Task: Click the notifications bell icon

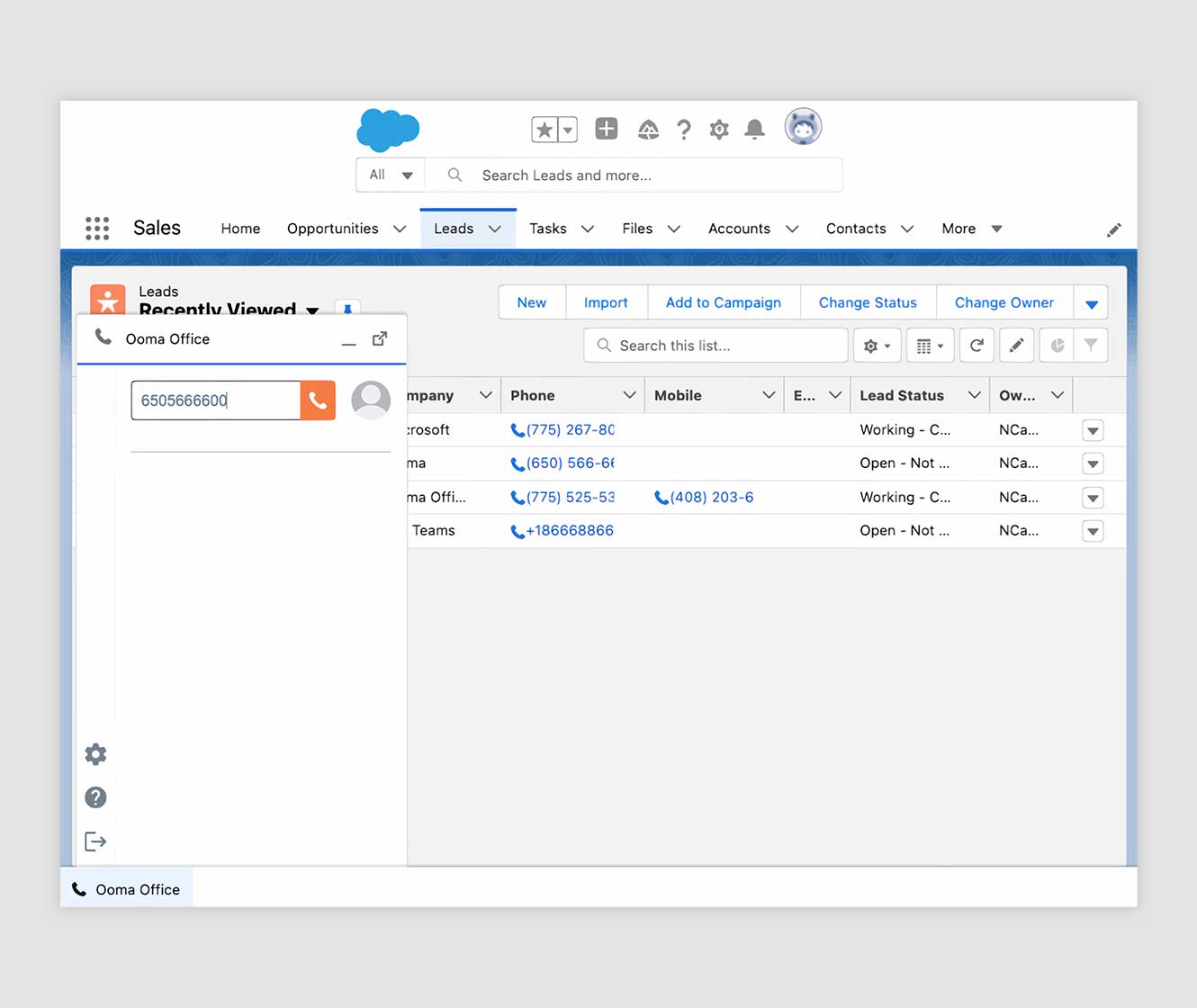Action: 754,130
